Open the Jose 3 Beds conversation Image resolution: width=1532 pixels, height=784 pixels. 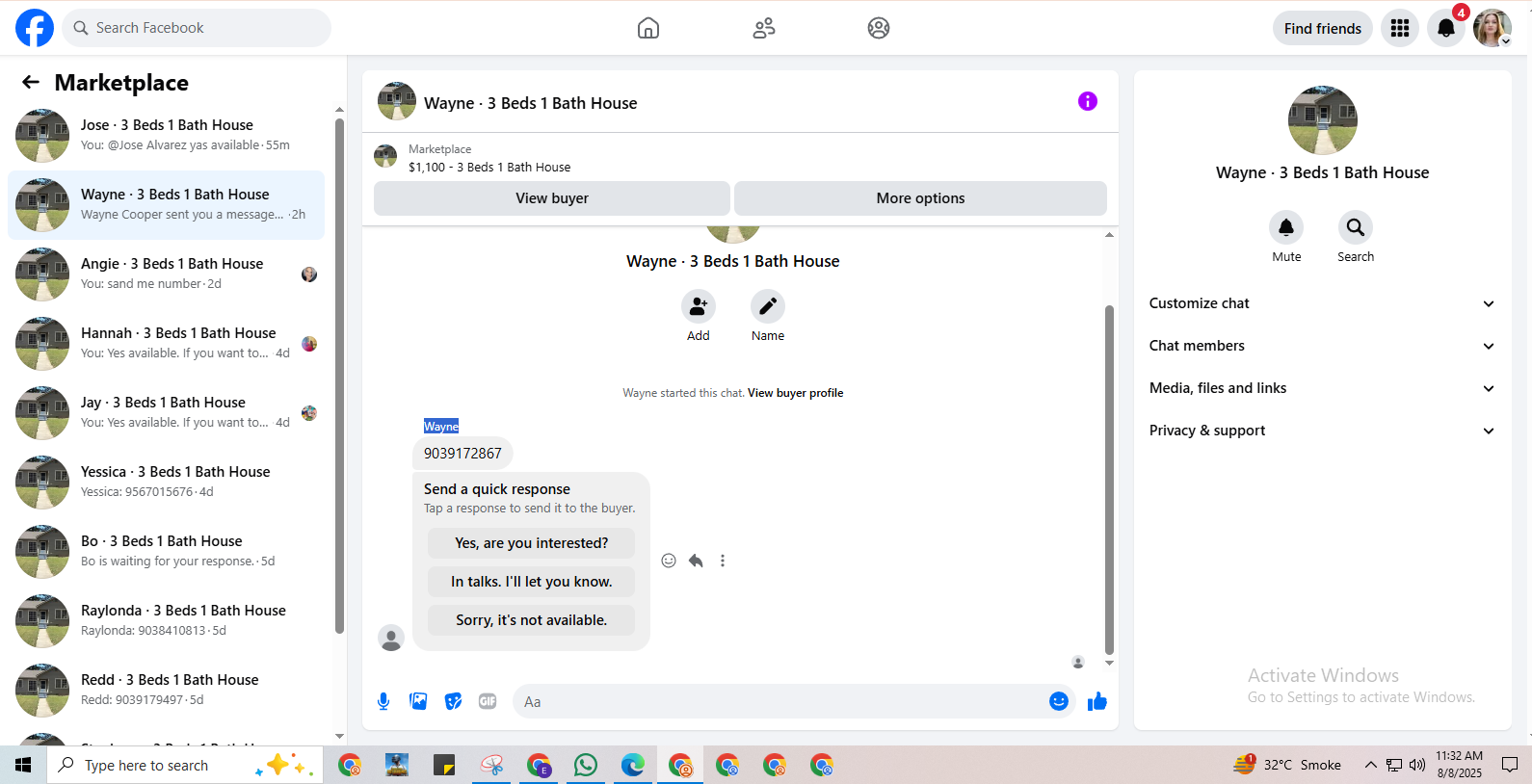point(166,136)
